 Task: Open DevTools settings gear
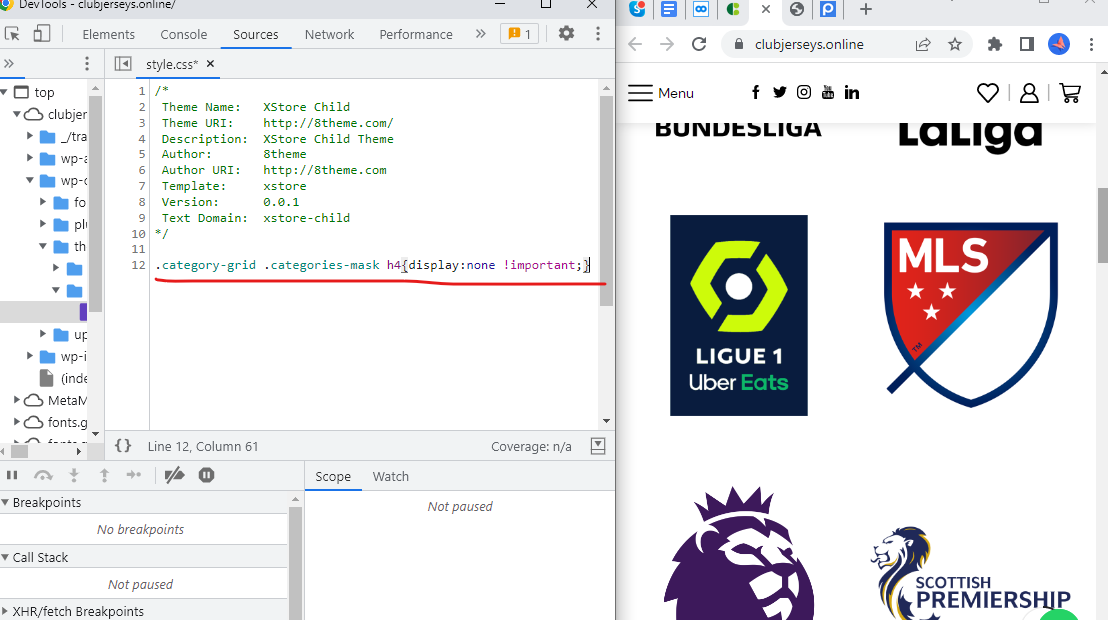566,33
